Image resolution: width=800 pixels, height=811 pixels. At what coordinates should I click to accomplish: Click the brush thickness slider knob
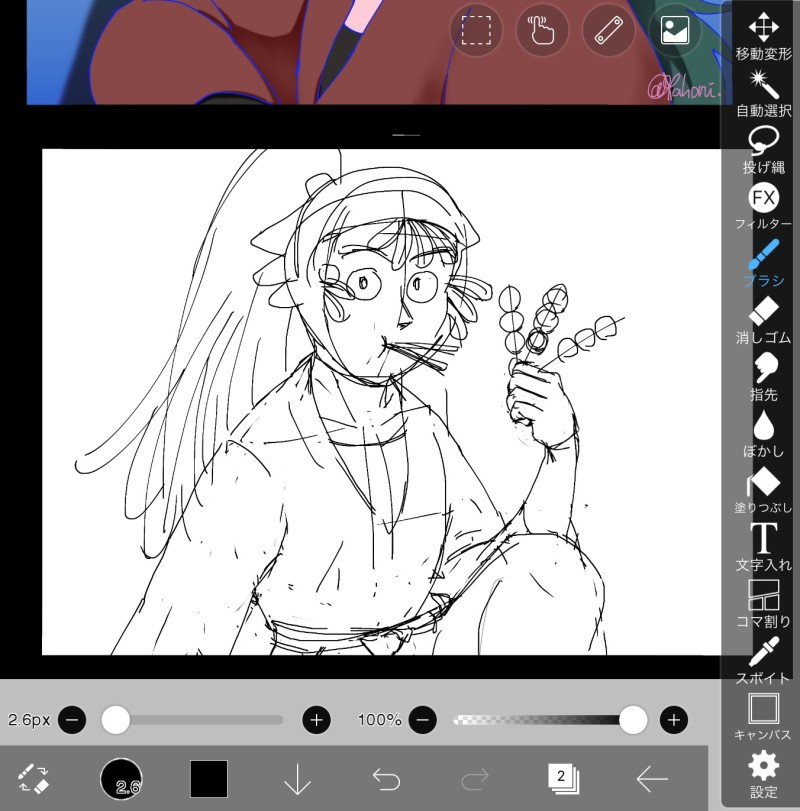coord(115,719)
